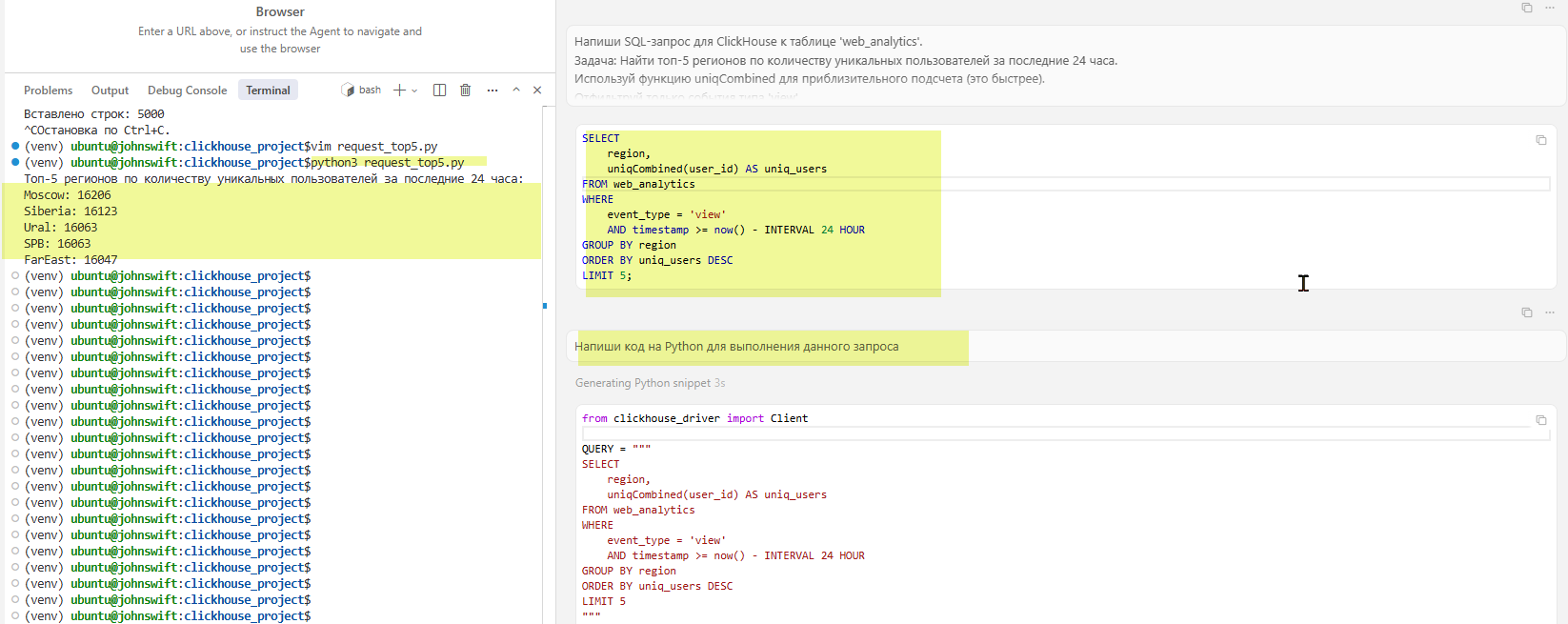Click the plus icon to open a new terminal
This screenshot has height=624, width=1568.
(x=399, y=91)
